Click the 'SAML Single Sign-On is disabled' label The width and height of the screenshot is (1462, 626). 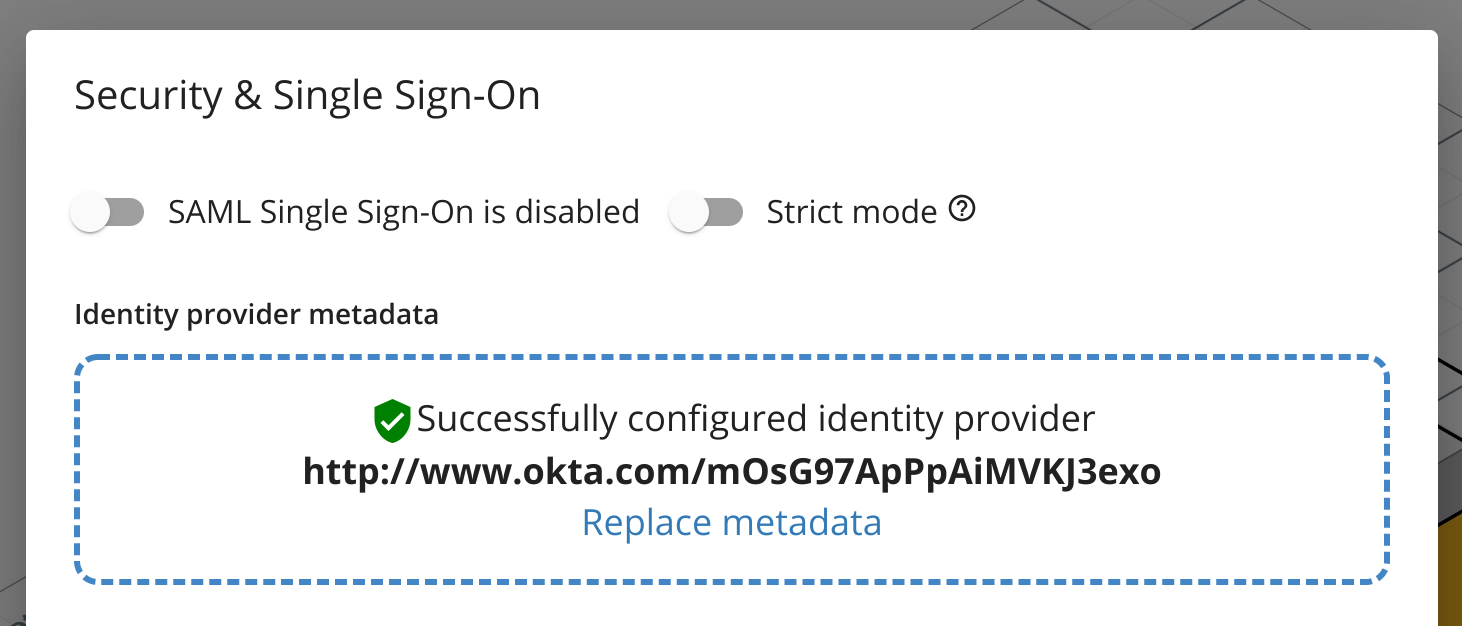404,212
